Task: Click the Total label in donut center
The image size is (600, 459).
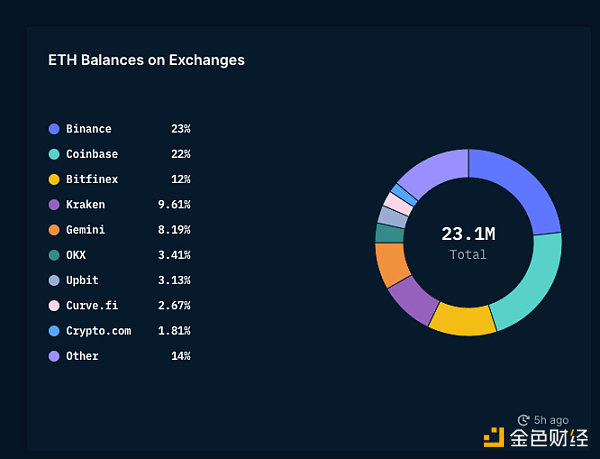Action: coord(468,254)
